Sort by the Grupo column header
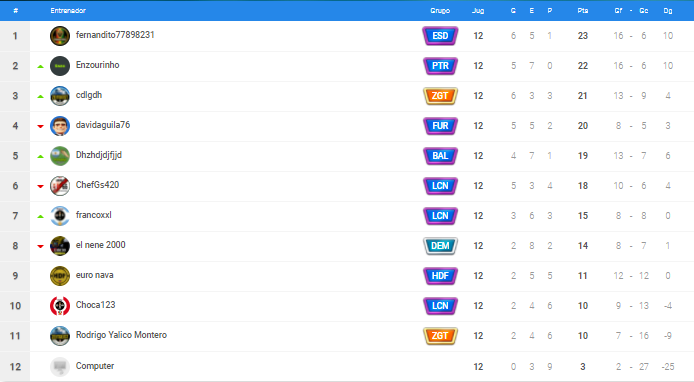Image resolution: width=694 pixels, height=382 pixels. (440, 11)
